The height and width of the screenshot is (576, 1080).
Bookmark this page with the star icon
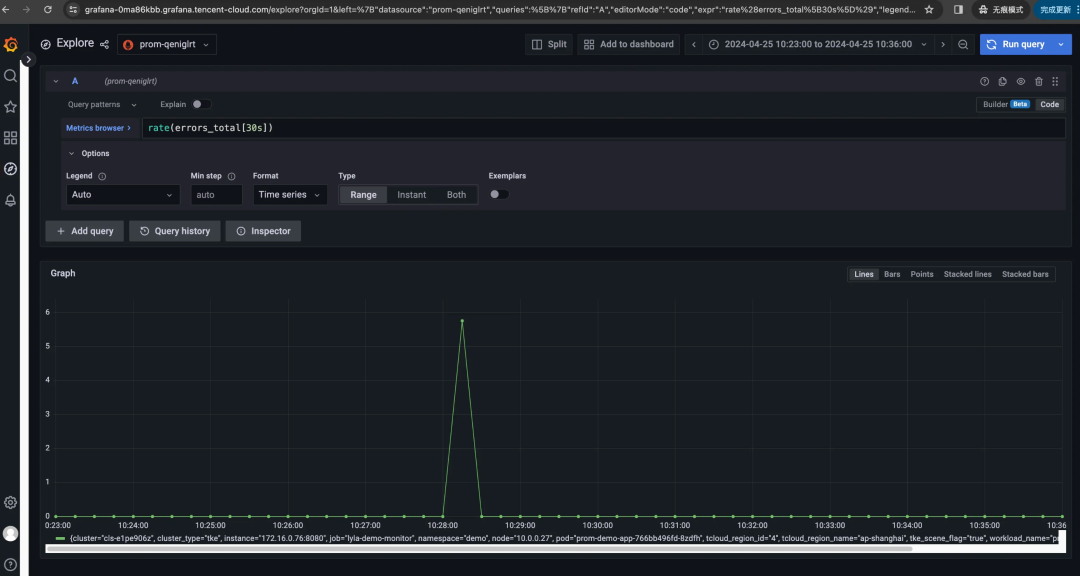click(928, 10)
